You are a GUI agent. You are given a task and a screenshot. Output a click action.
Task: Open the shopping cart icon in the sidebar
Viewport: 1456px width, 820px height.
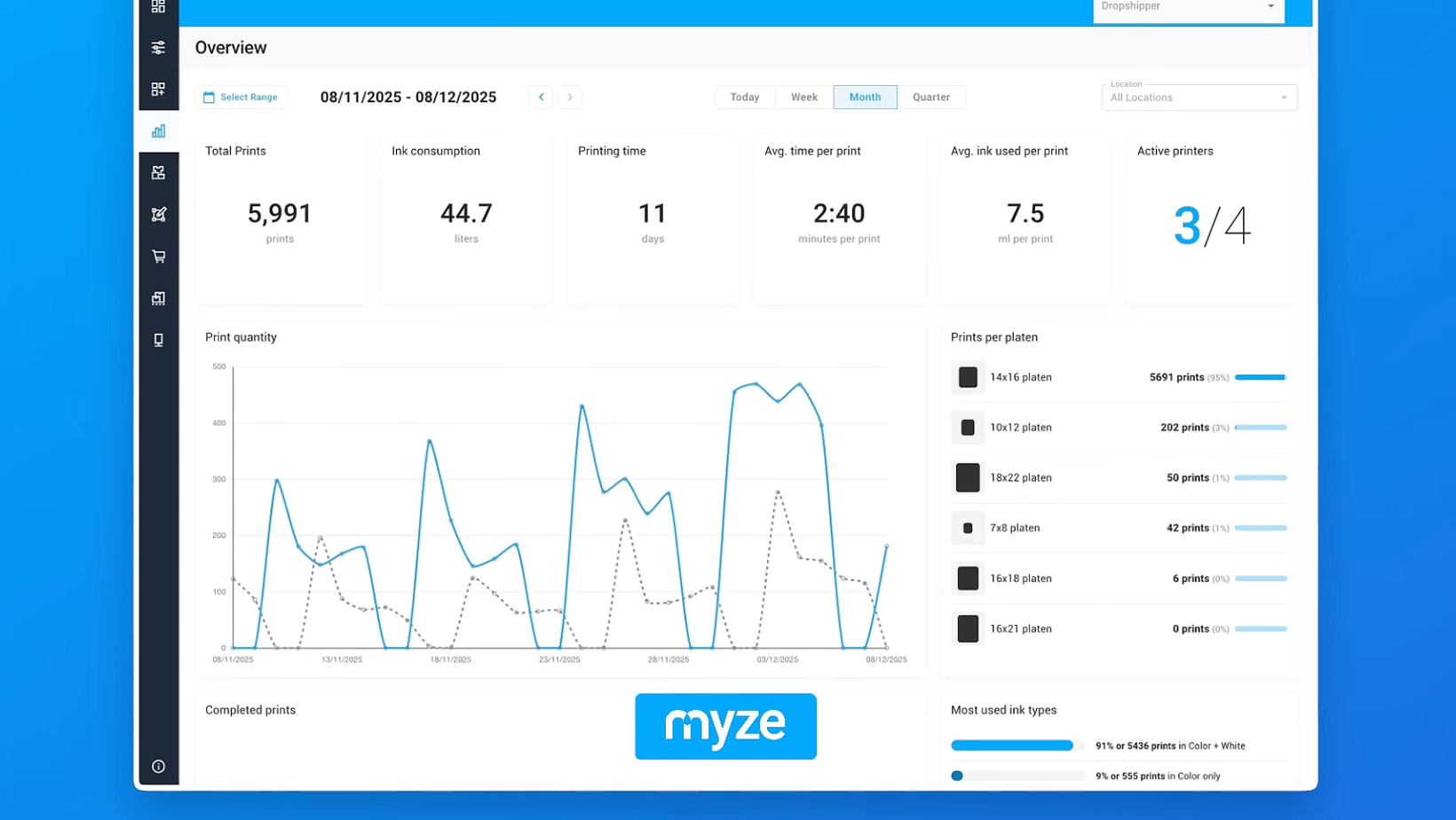(158, 256)
